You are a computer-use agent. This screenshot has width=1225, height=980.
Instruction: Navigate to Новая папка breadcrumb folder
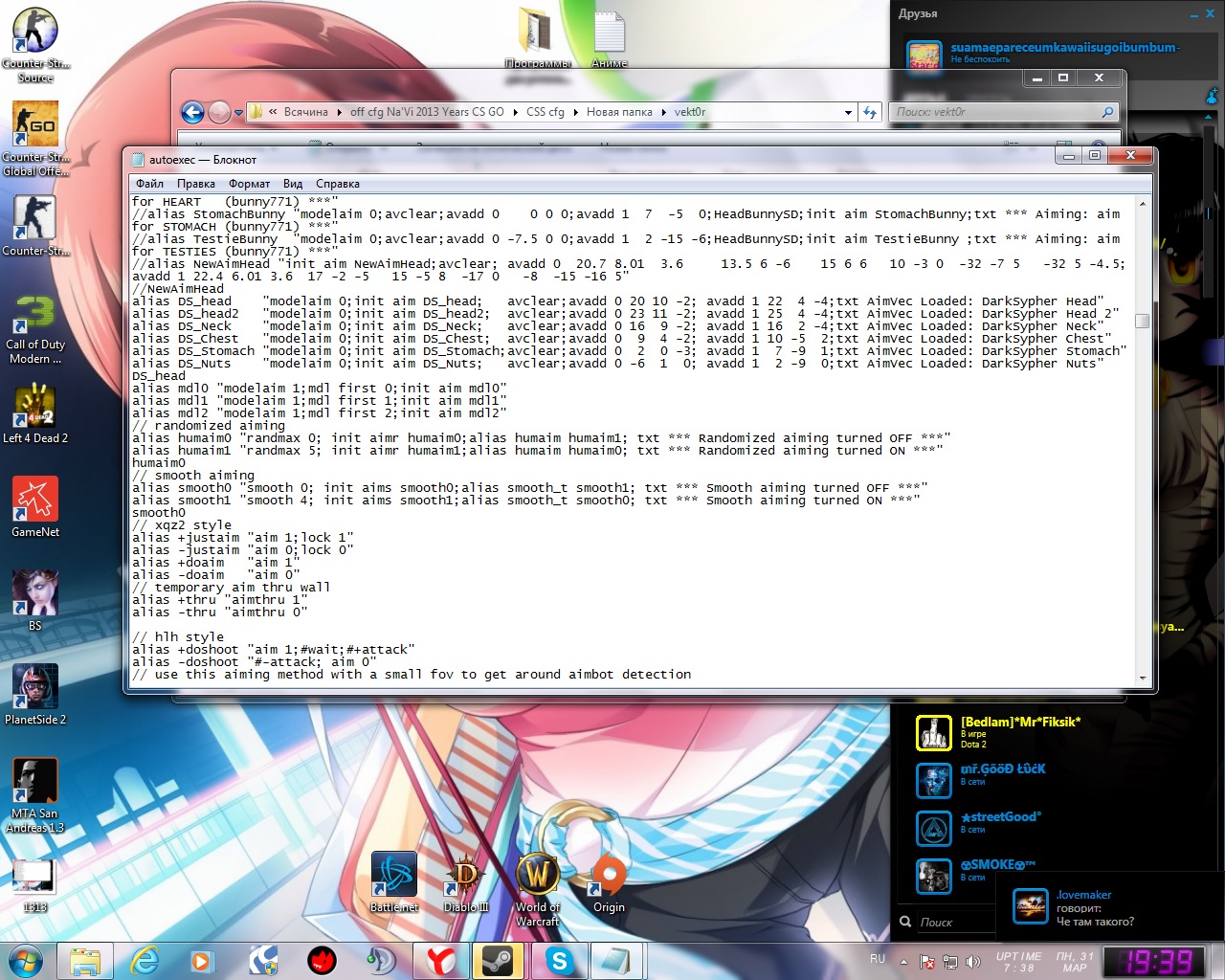point(619,112)
